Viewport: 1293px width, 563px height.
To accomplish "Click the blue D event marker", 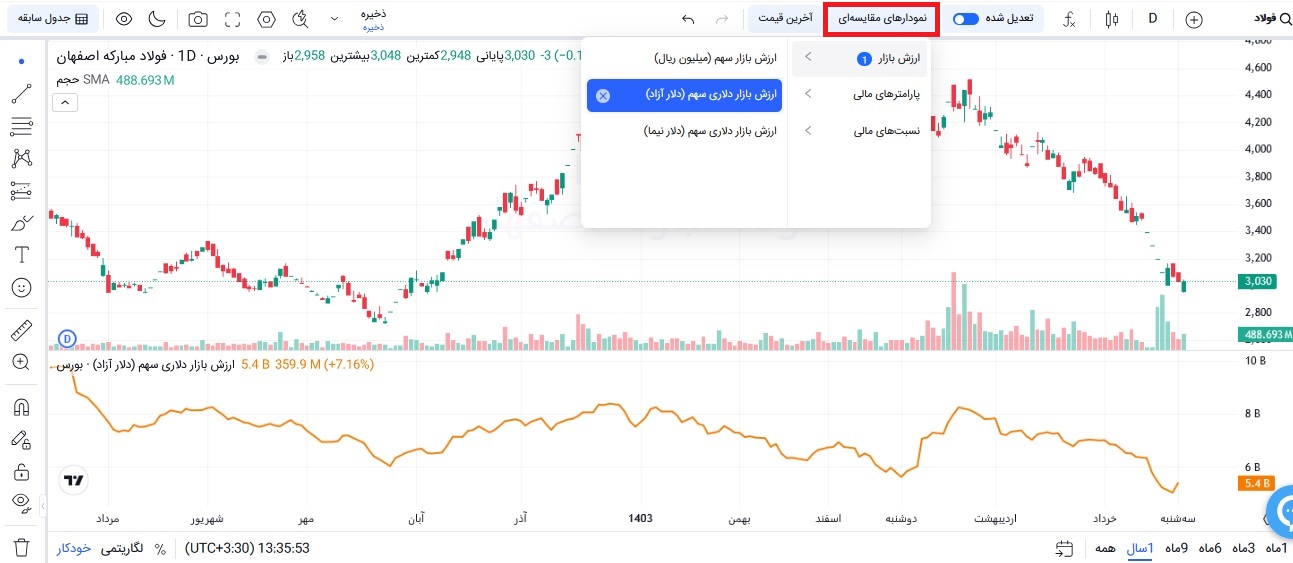I will click(68, 339).
